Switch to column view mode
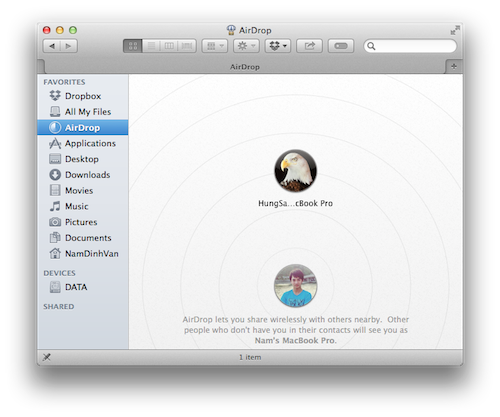Screen dimensions: 500x417 169,46
